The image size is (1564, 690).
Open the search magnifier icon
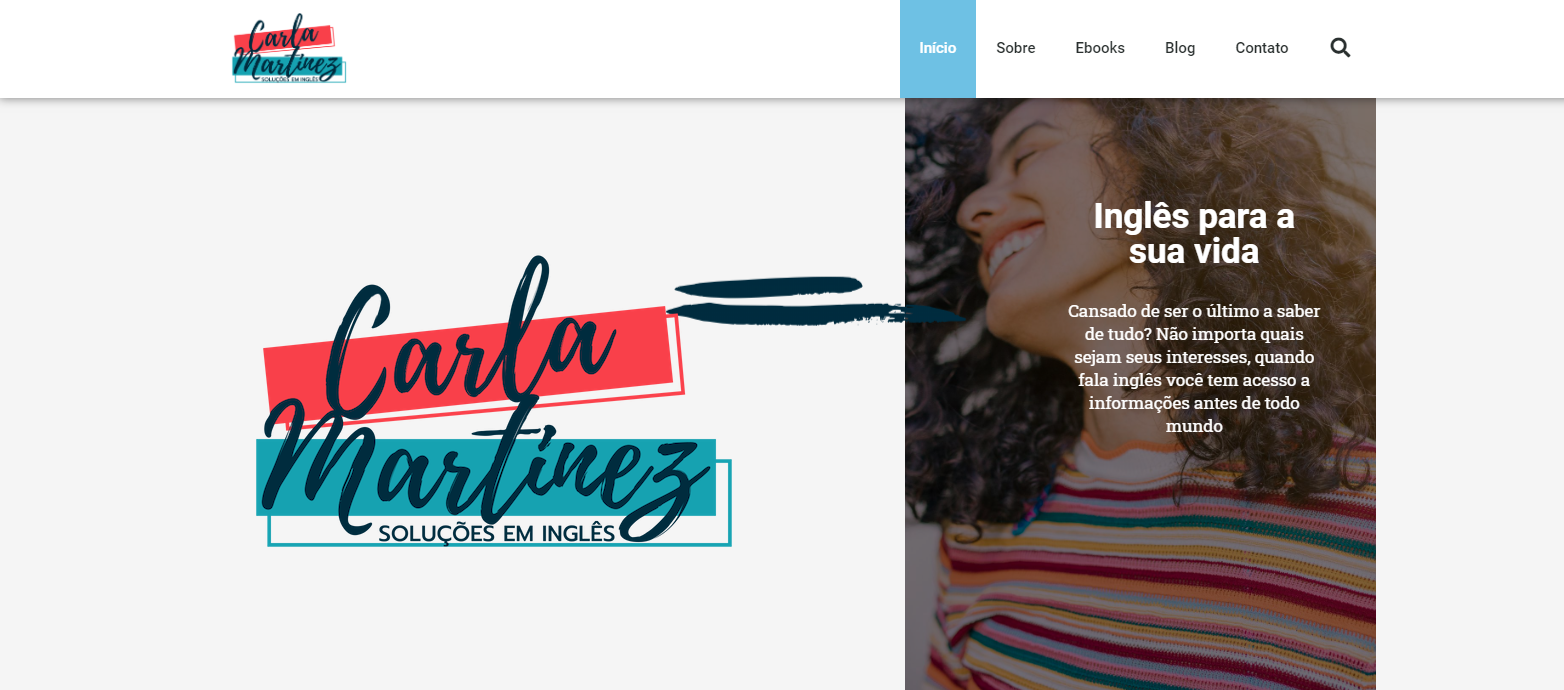click(x=1340, y=47)
